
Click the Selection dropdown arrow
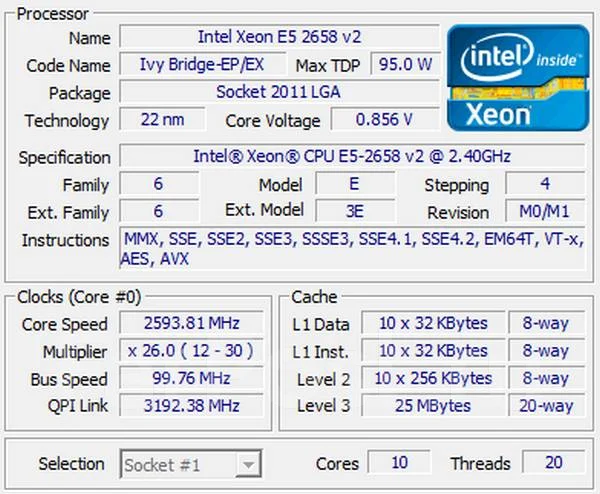[248, 465]
